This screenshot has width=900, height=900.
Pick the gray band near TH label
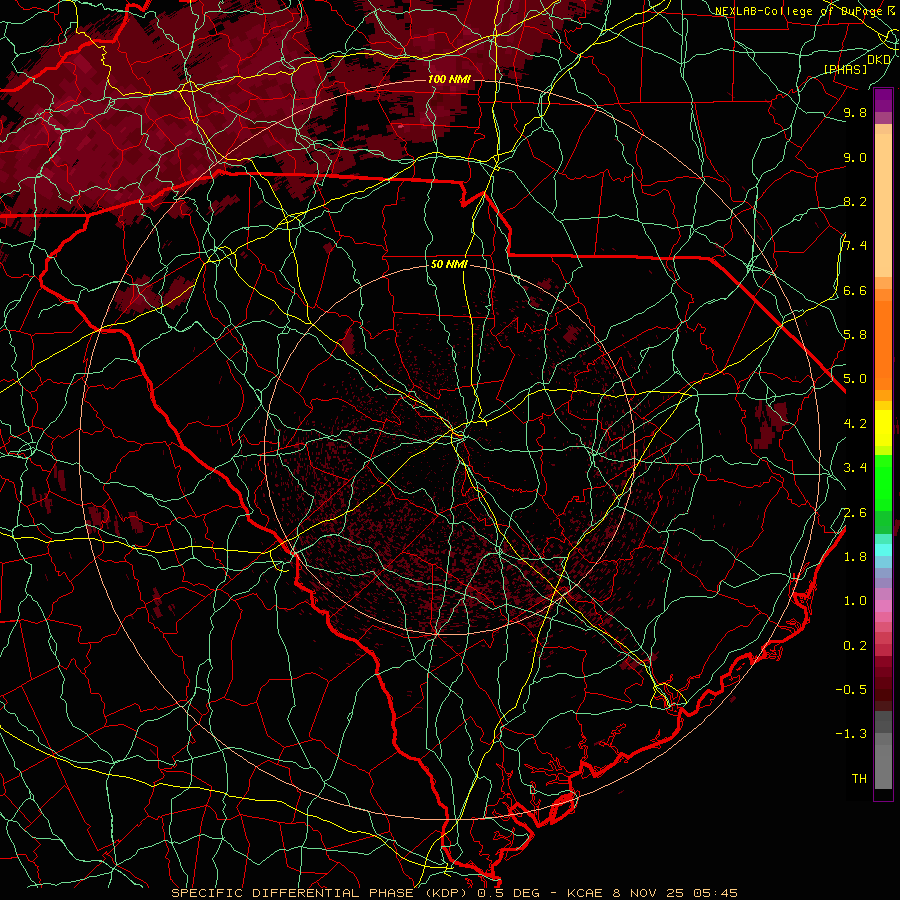point(883,766)
